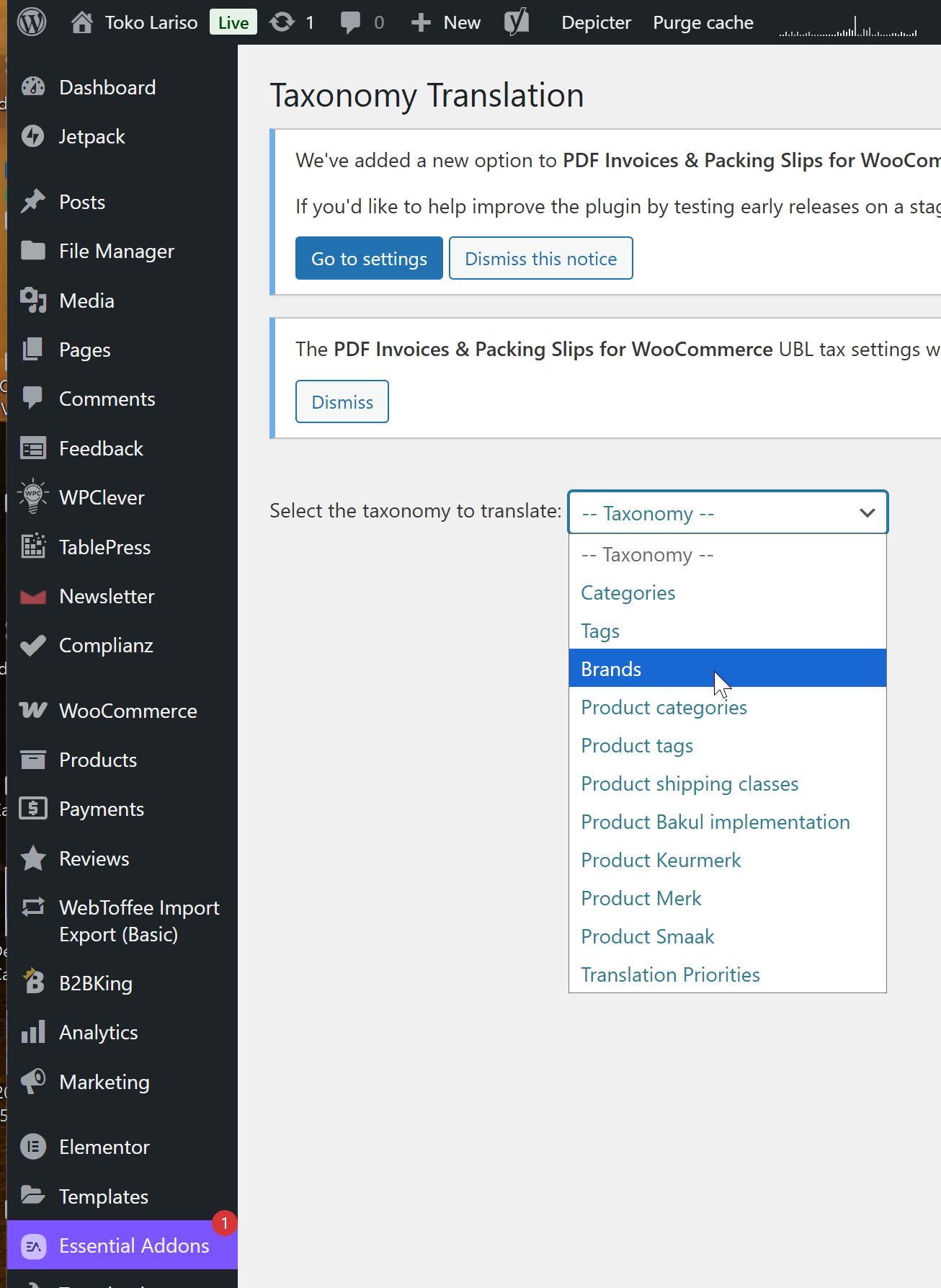Click the Templates folder icon
Viewport: 941px width, 1288px height.
[x=33, y=1196]
